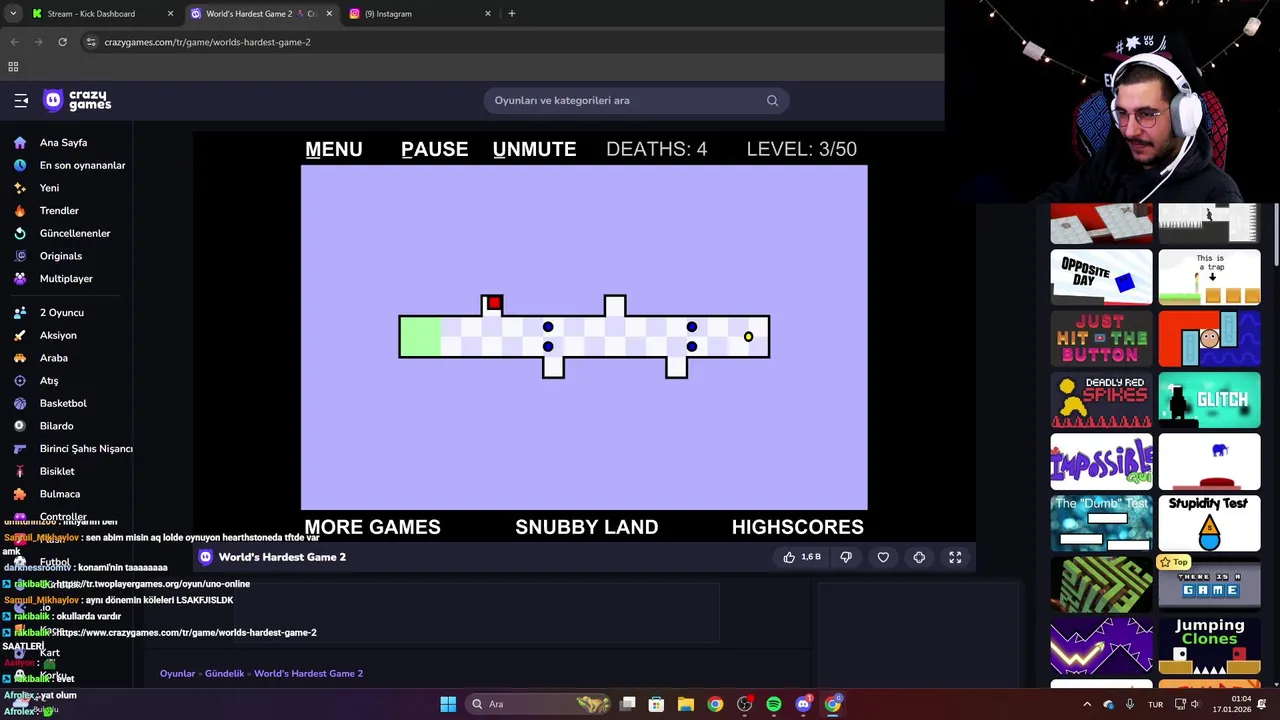This screenshot has width=1280, height=720.
Task: Show hidden system tray icons chevron
Action: (x=1087, y=704)
